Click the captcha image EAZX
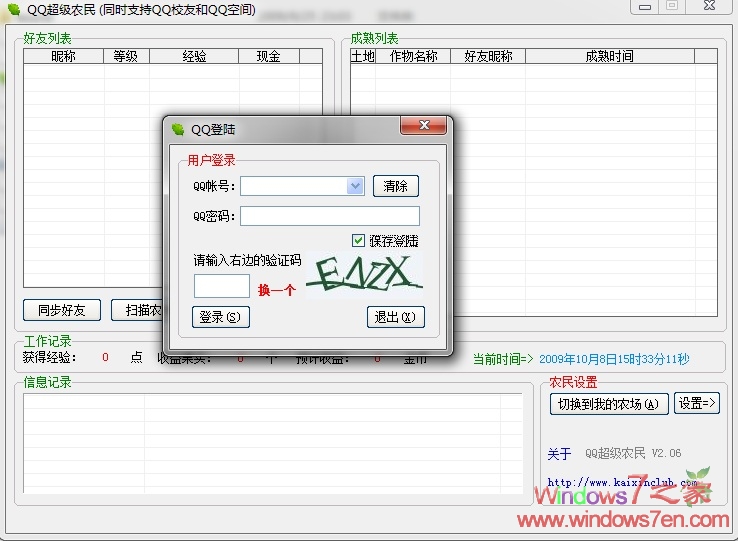Screen dimensions: 738x541 [x=364, y=273]
